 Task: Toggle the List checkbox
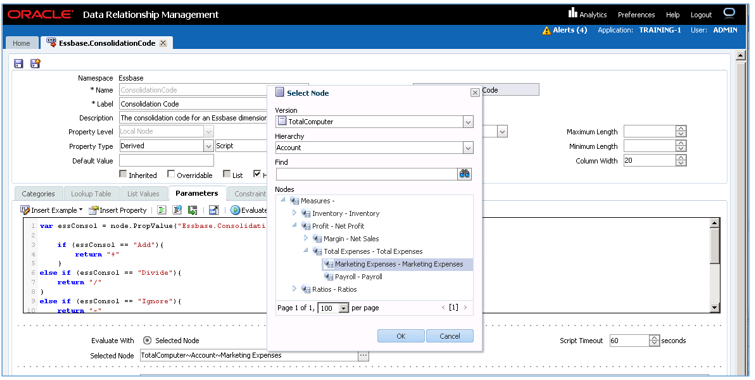(x=226, y=174)
